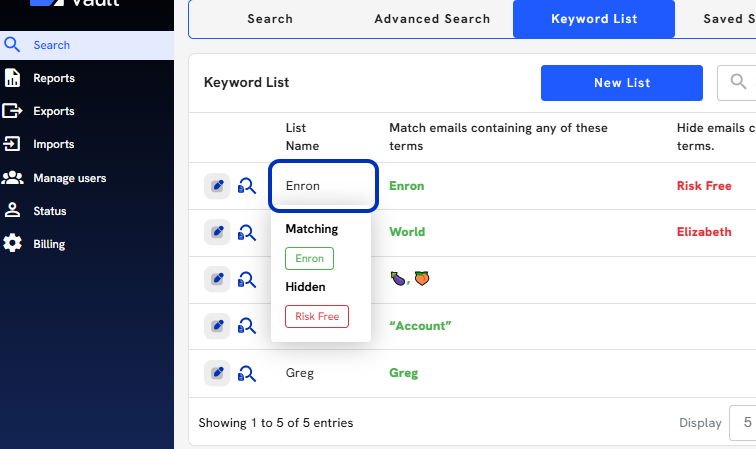Click the Hidden heading in popup

(305, 287)
